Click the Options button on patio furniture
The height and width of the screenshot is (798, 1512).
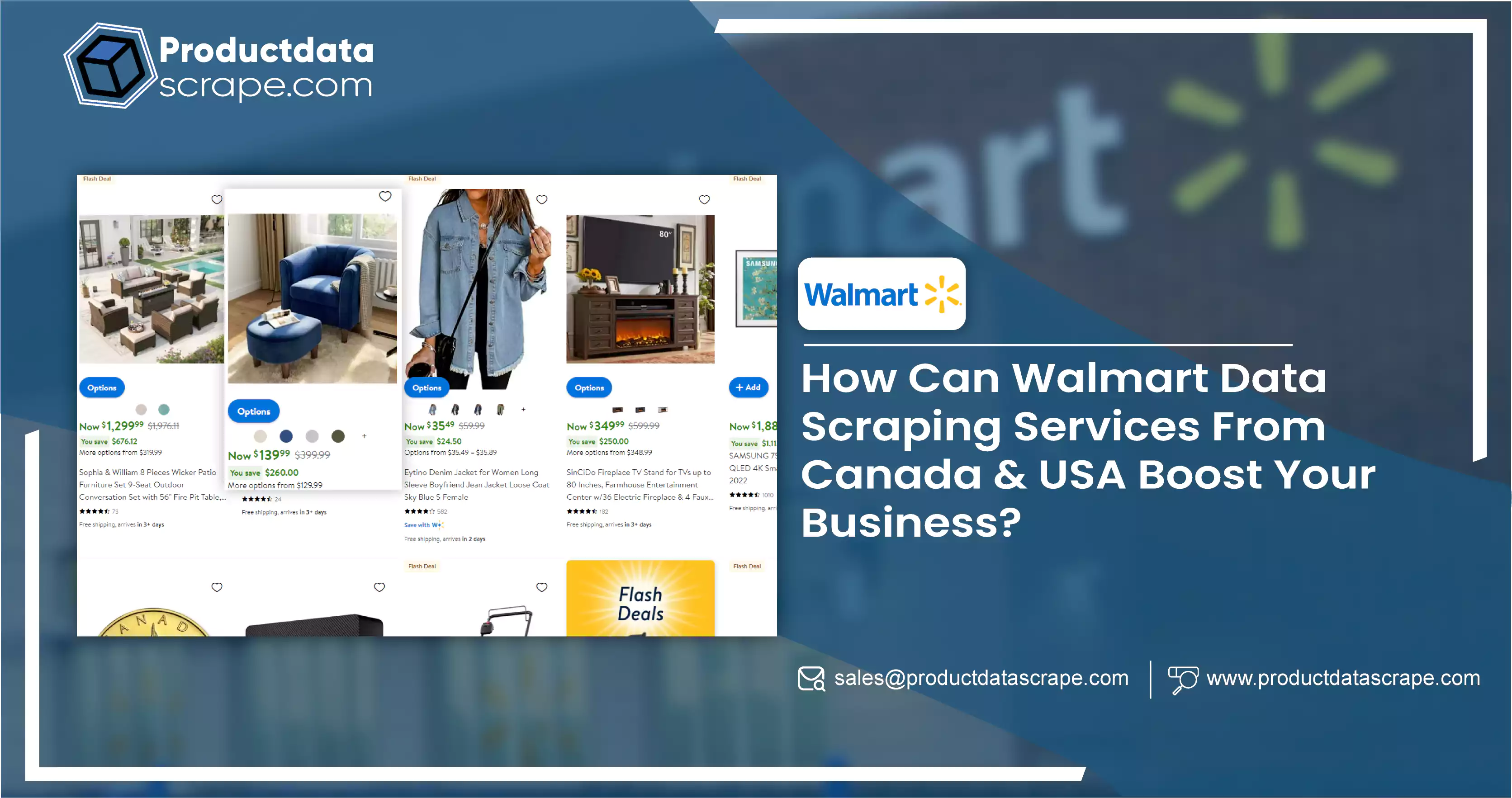[102, 387]
